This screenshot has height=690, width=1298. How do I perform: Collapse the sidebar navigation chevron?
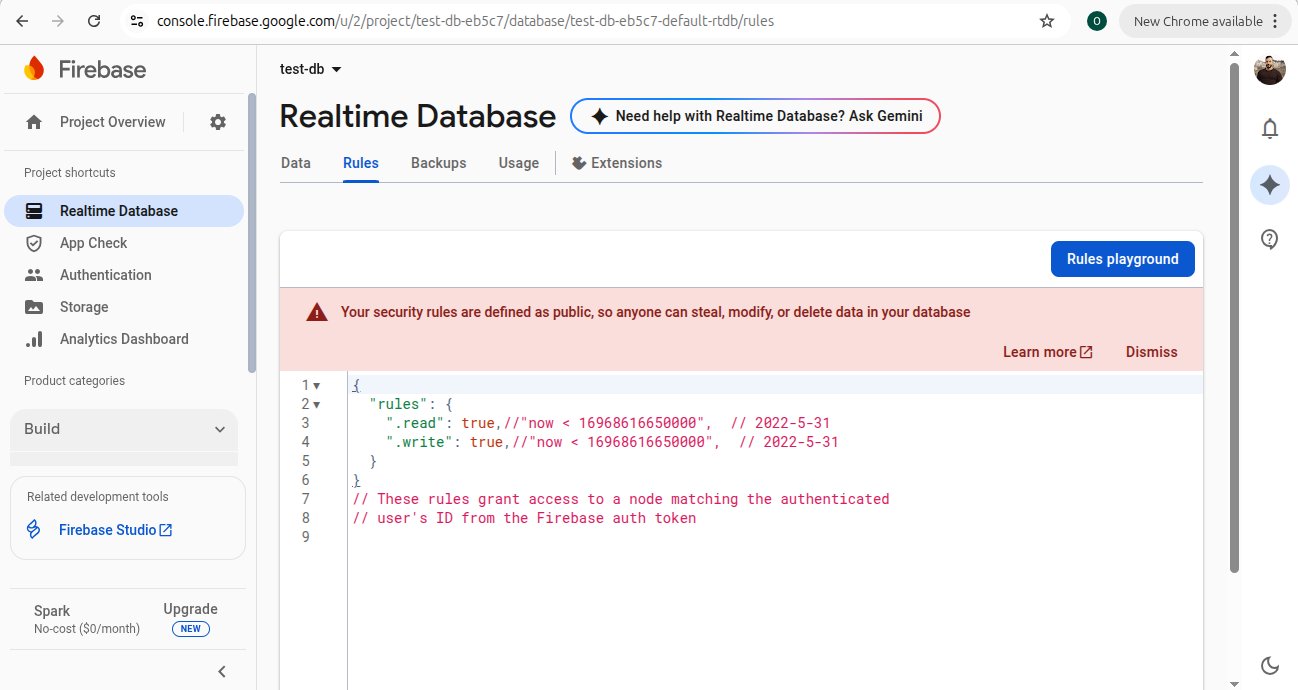(222, 672)
